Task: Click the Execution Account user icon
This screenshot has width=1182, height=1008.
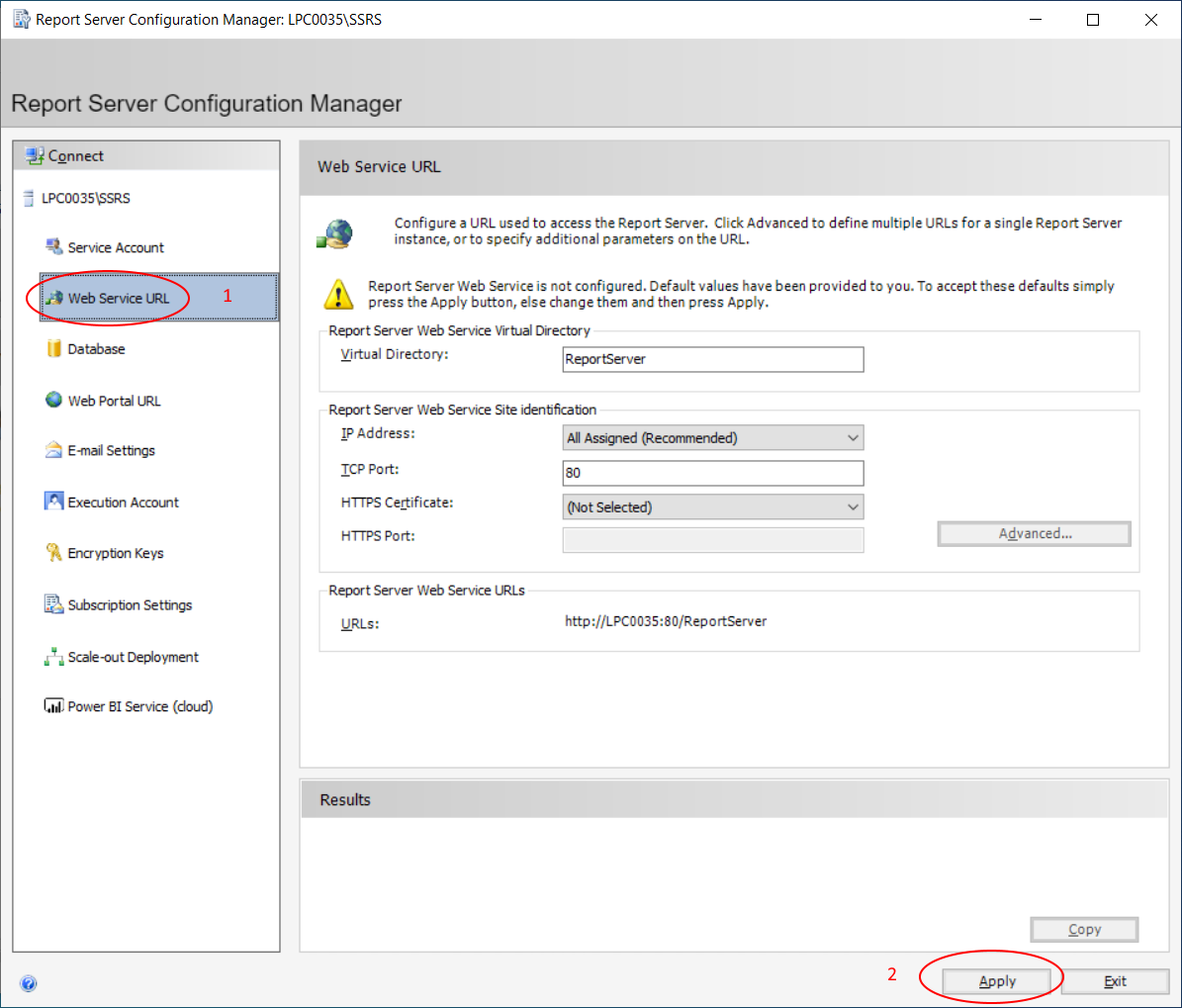Action: pyautogui.click(x=54, y=502)
